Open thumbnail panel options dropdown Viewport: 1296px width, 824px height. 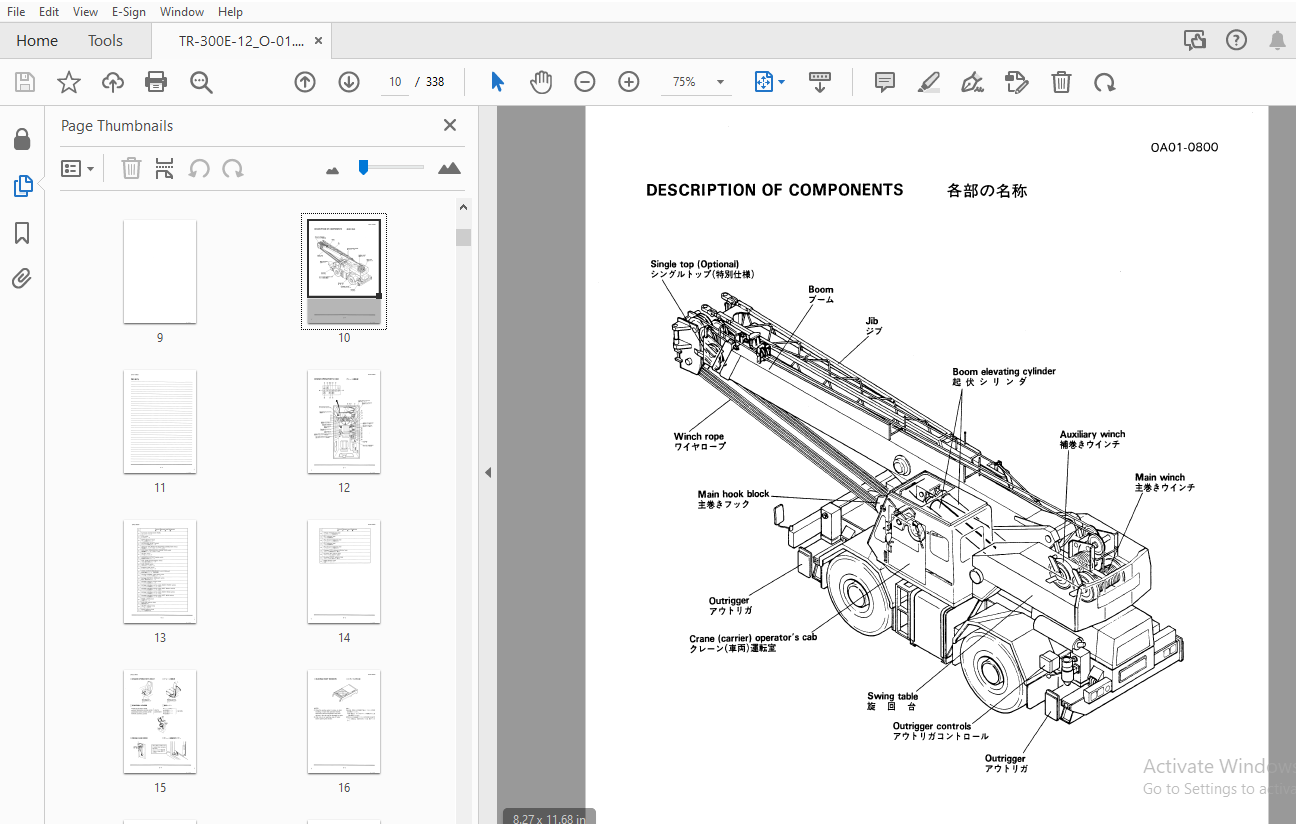click(77, 169)
